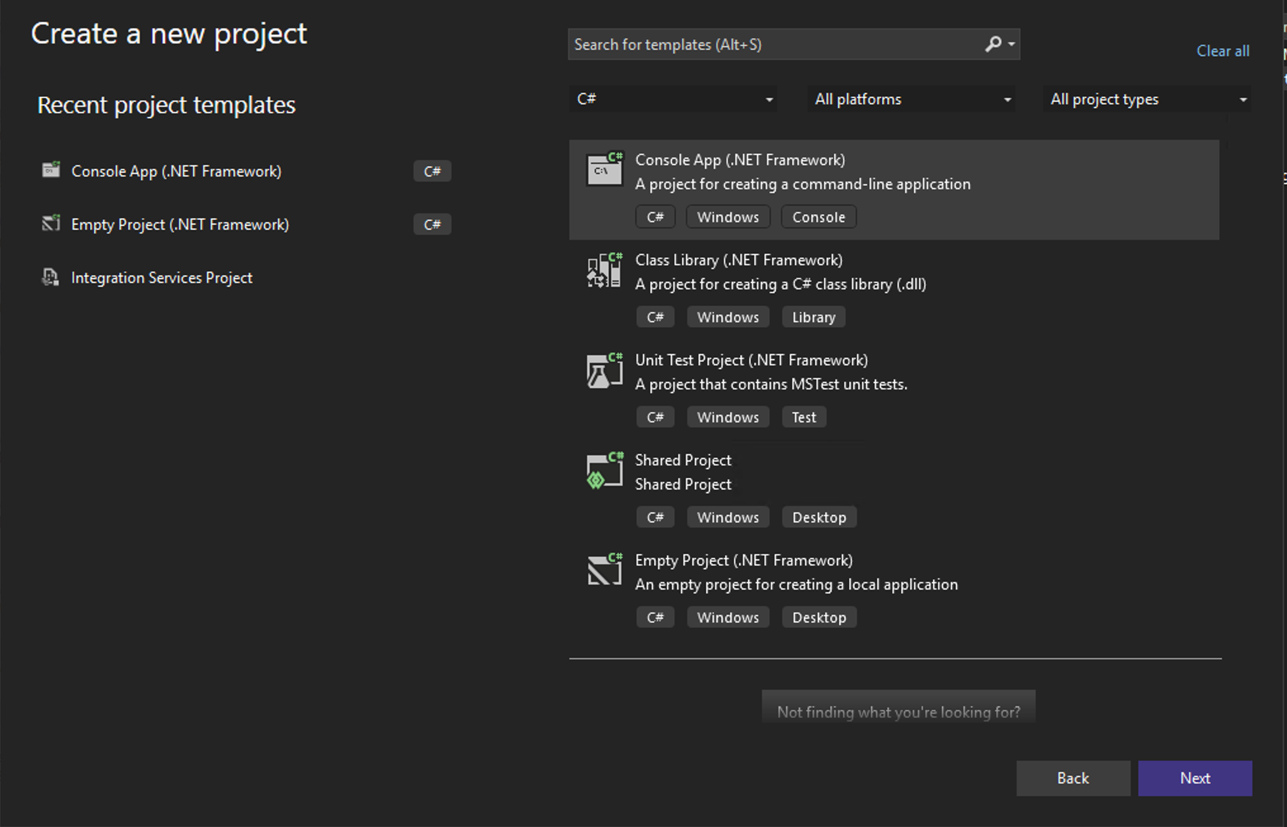Click the C# tag under Class Library
Viewport: 1287px width, 827px height.
pos(655,317)
